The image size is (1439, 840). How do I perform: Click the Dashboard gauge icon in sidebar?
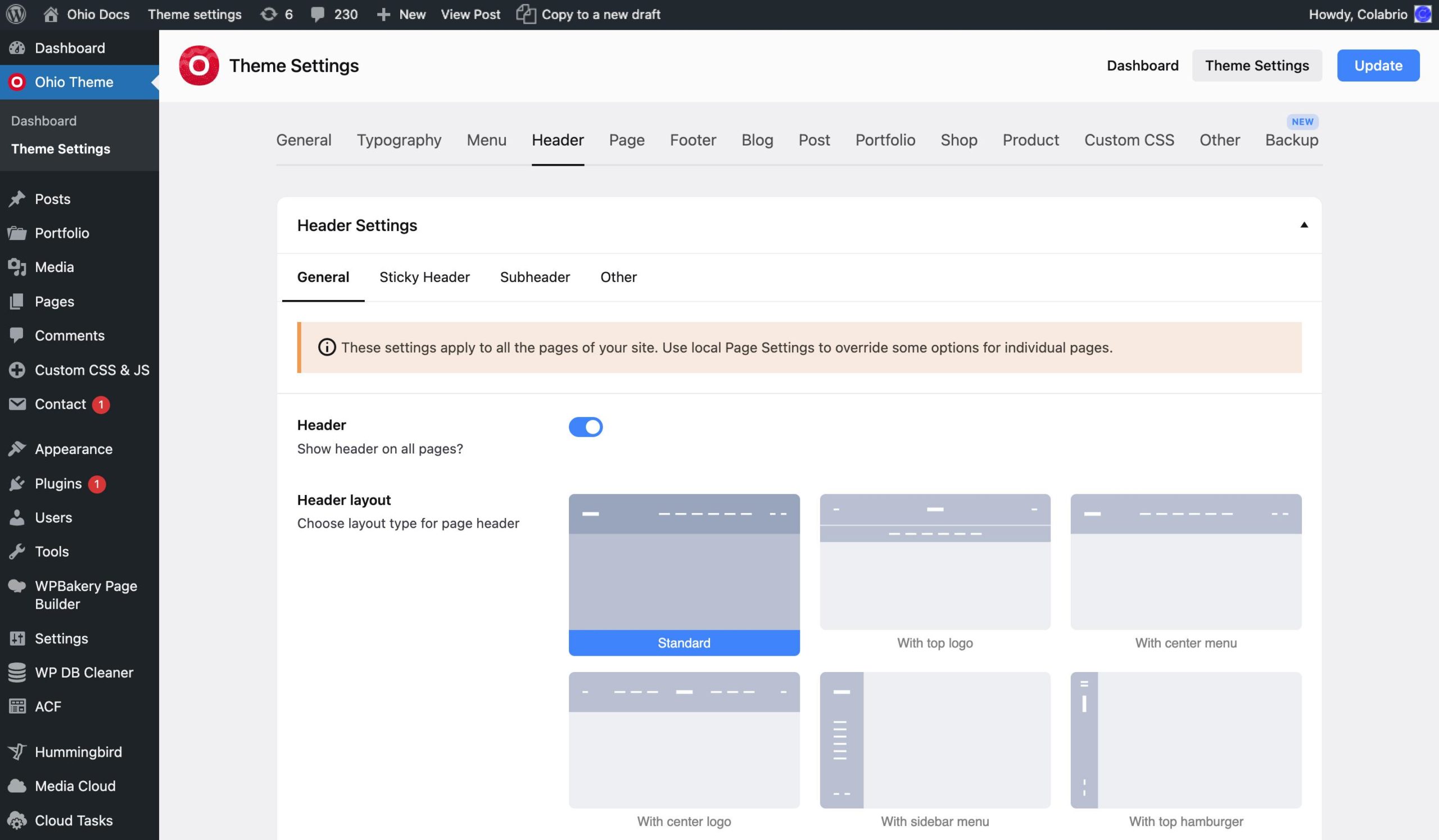click(17, 48)
